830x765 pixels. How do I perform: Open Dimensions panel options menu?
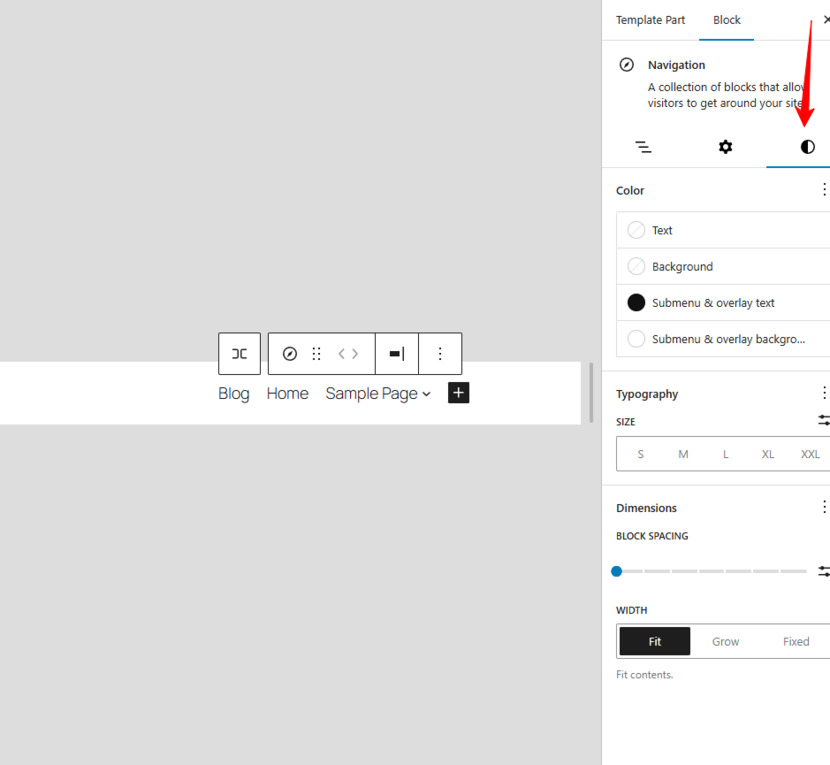(x=824, y=507)
